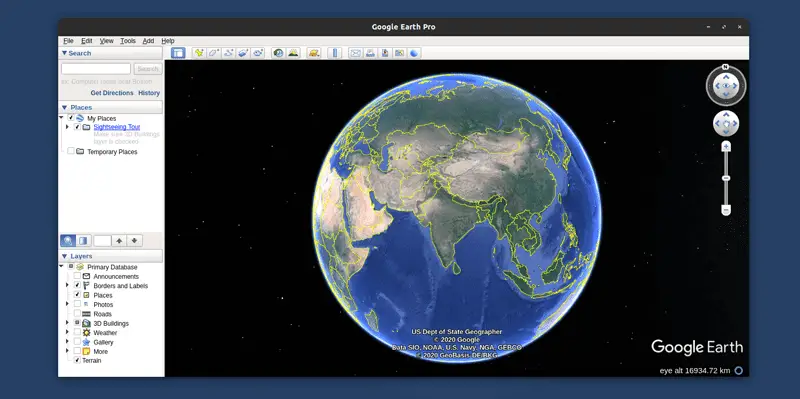Click the blue globe Earth icon in toolbar
800x399 pixels.
414,53
